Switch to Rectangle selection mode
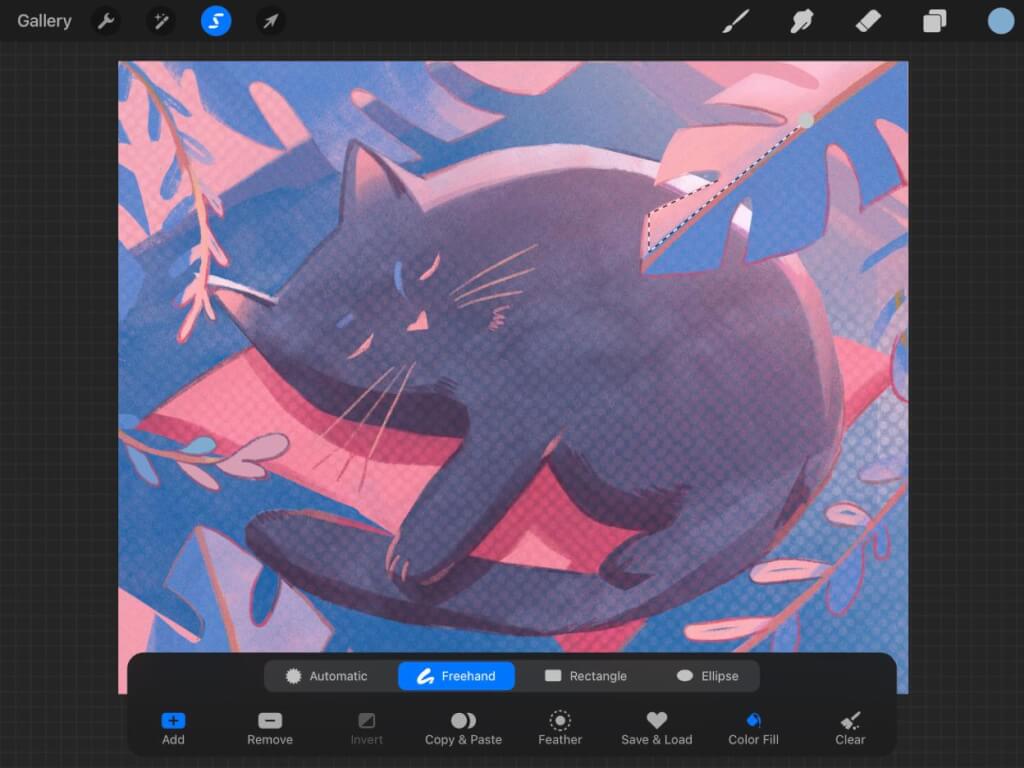The height and width of the screenshot is (768, 1024). click(586, 676)
